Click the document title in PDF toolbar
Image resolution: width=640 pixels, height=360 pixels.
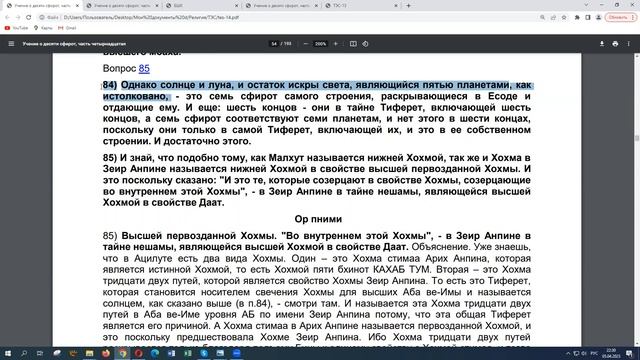click(74, 44)
